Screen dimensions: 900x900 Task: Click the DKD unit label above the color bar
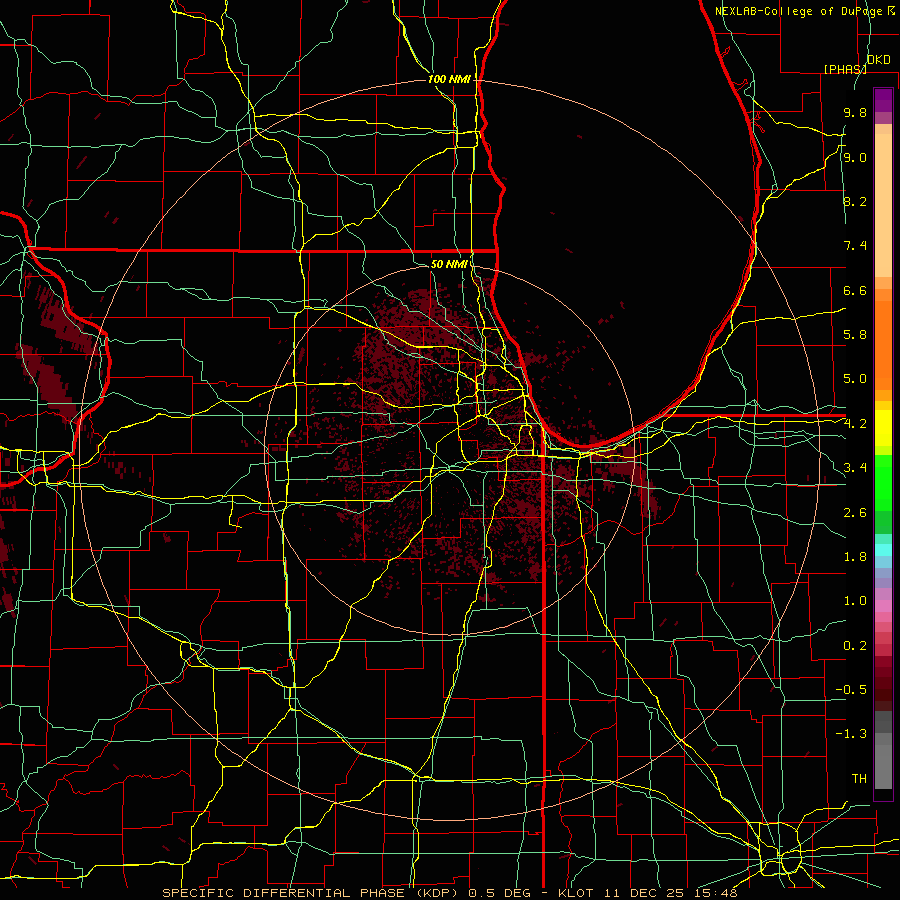pos(879,60)
